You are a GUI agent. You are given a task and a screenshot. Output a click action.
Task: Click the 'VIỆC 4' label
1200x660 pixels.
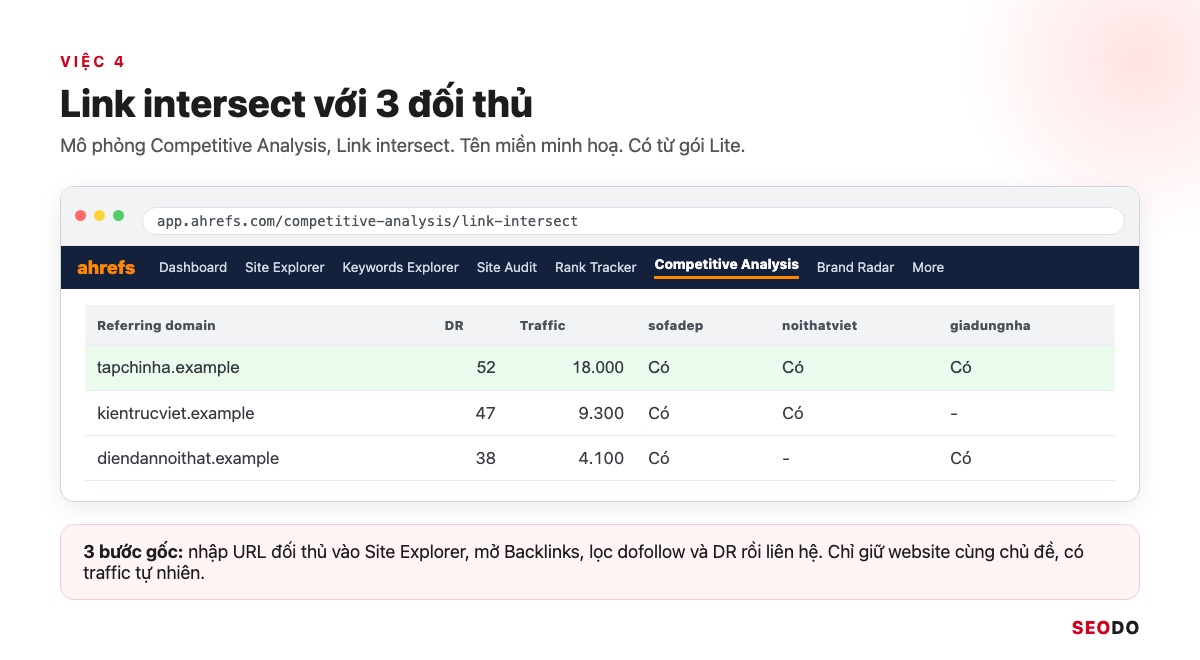[92, 62]
